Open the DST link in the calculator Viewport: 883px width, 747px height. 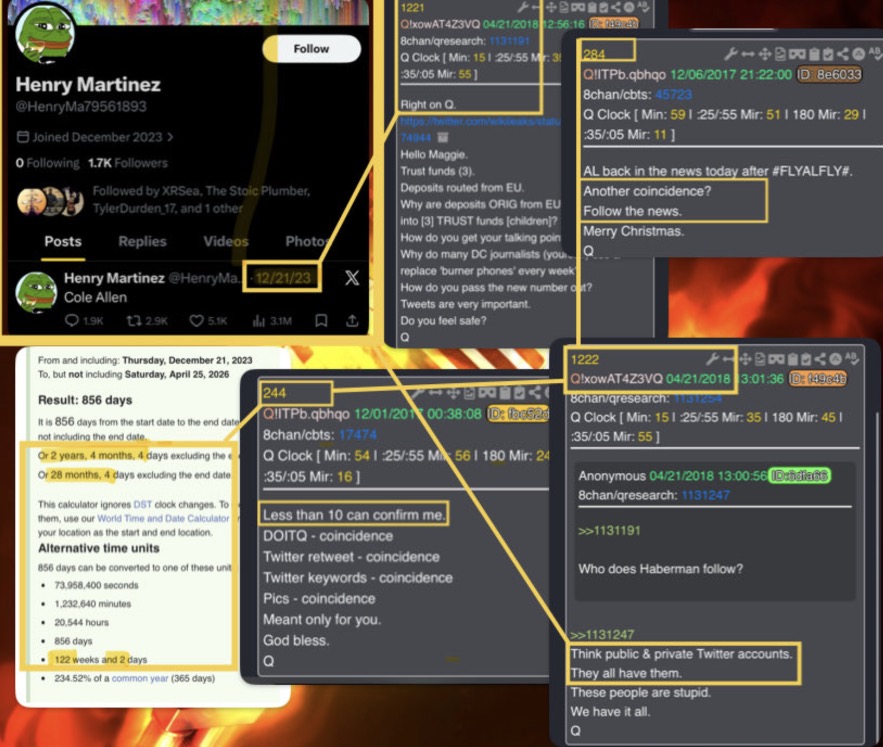(143, 504)
